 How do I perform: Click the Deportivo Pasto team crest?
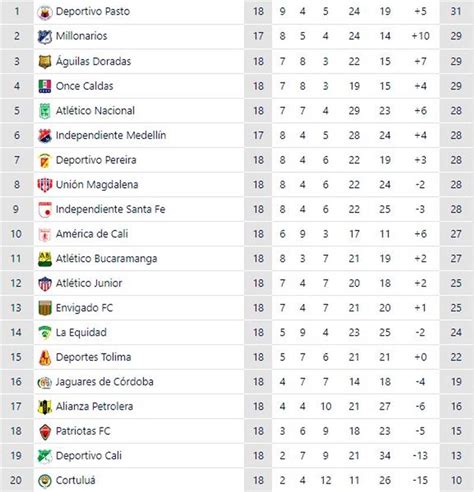tap(45, 12)
